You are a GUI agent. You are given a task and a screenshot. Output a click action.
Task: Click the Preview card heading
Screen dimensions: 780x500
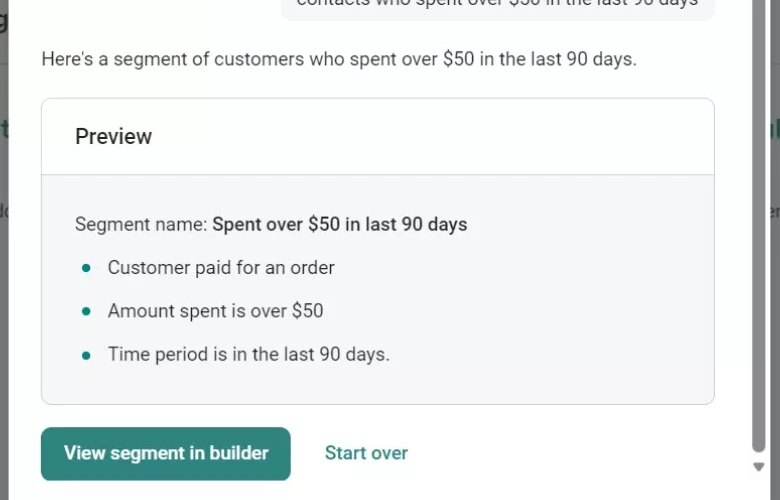click(x=114, y=137)
